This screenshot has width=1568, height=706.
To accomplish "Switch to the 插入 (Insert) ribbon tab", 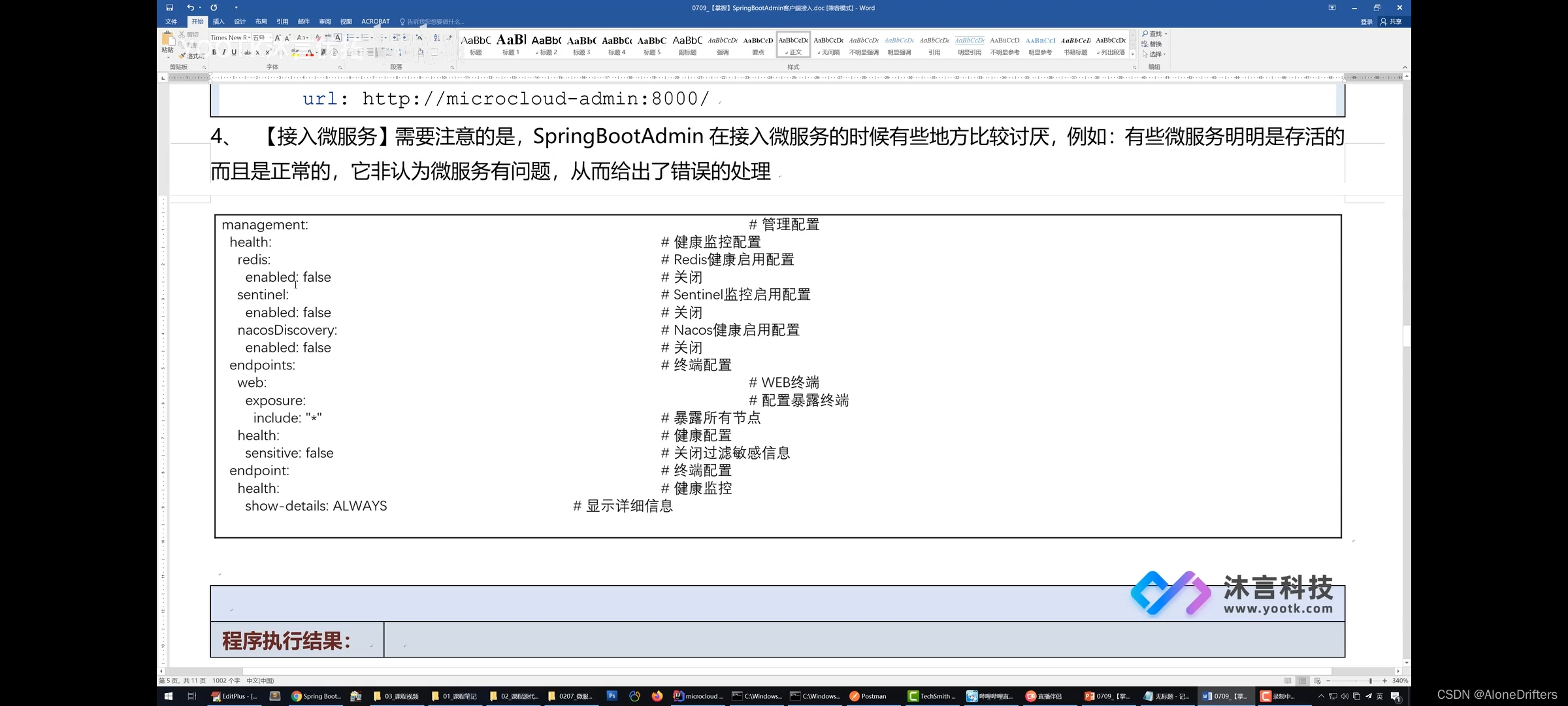I will 218,22.
